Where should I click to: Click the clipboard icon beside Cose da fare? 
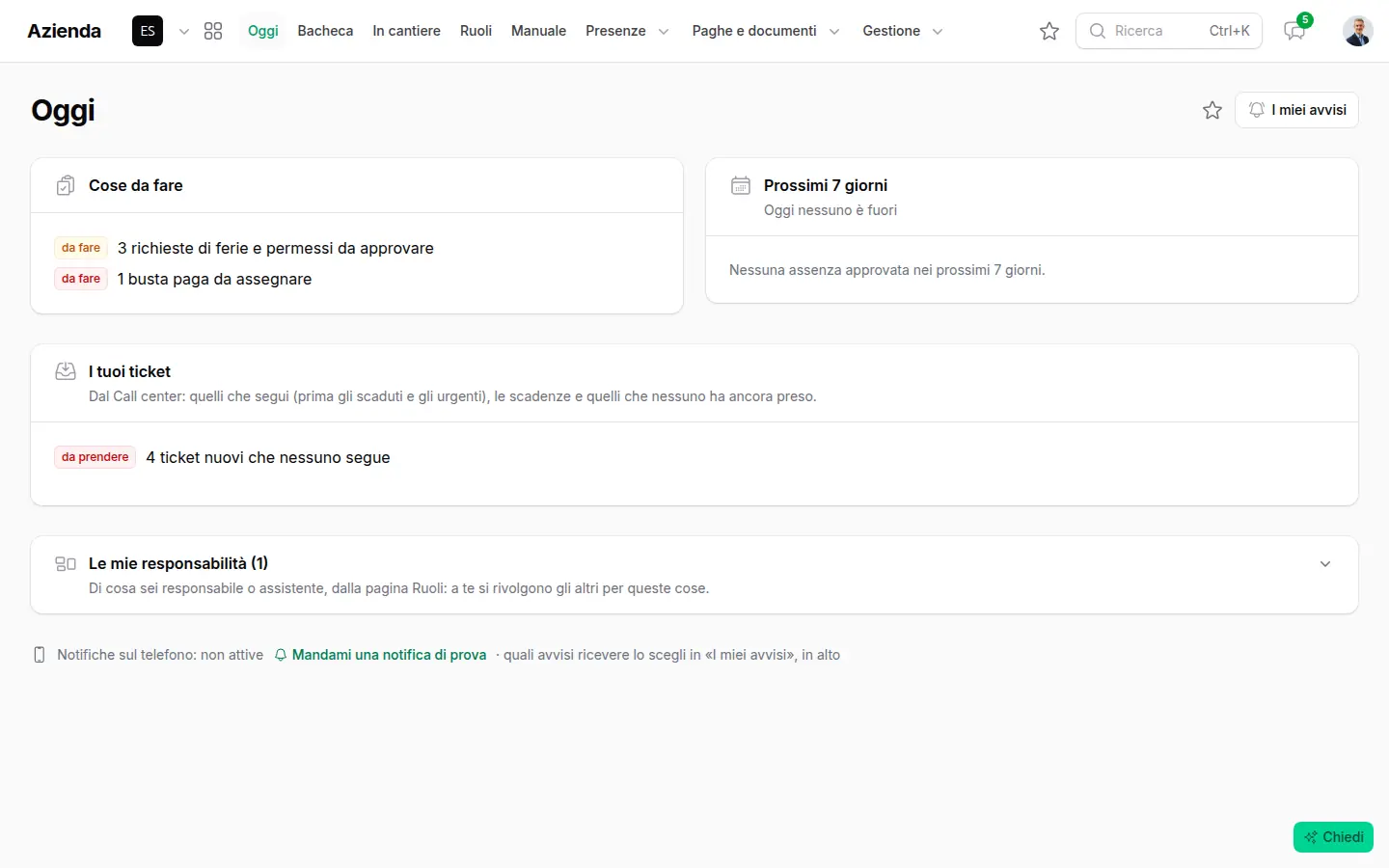pyautogui.click(x=66, y=185)
